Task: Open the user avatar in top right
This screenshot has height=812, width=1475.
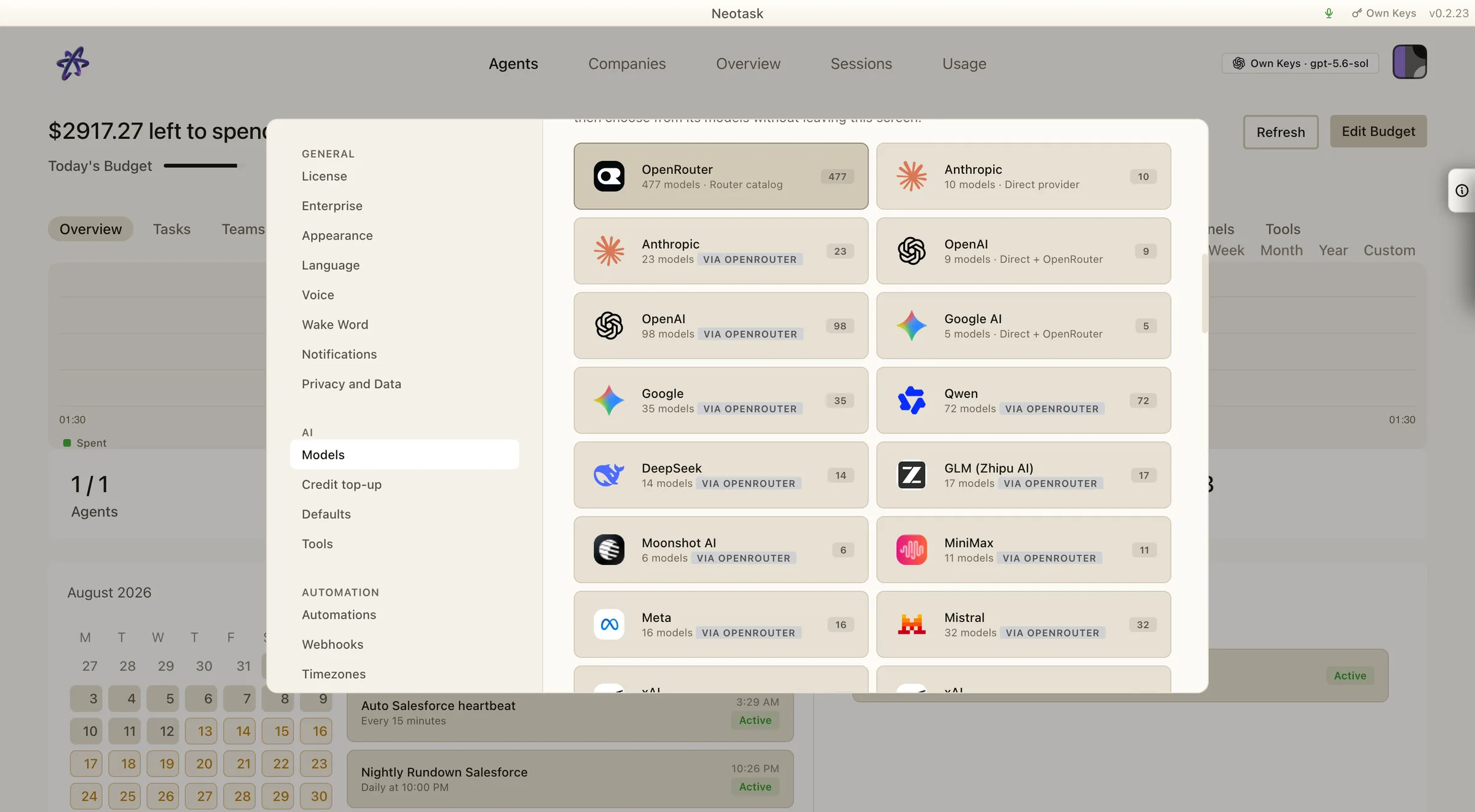Action: pyautogui.click(x=1409, y=62)
